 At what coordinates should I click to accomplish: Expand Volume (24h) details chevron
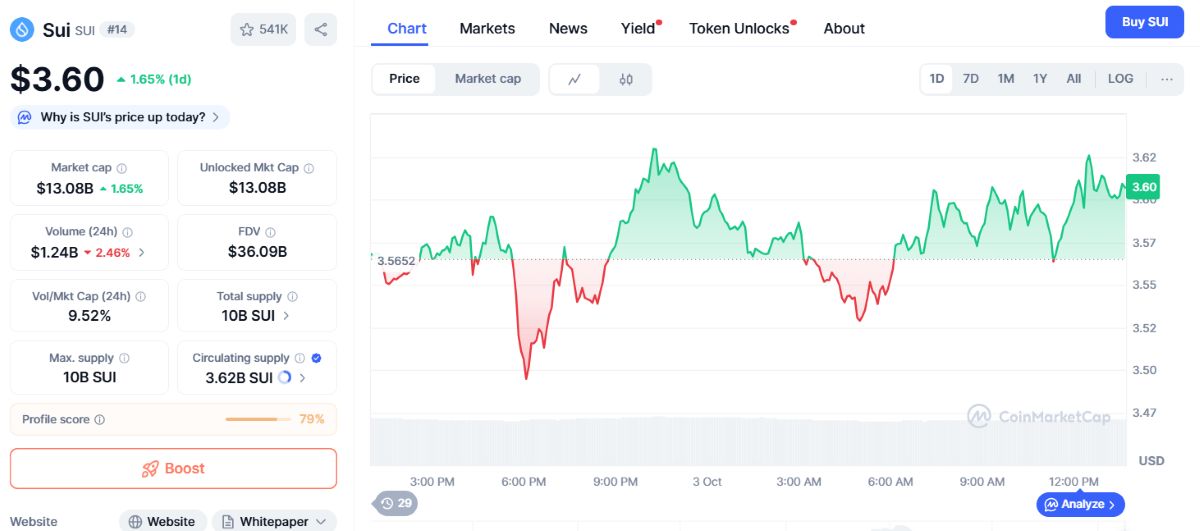(x=141, y=252)
